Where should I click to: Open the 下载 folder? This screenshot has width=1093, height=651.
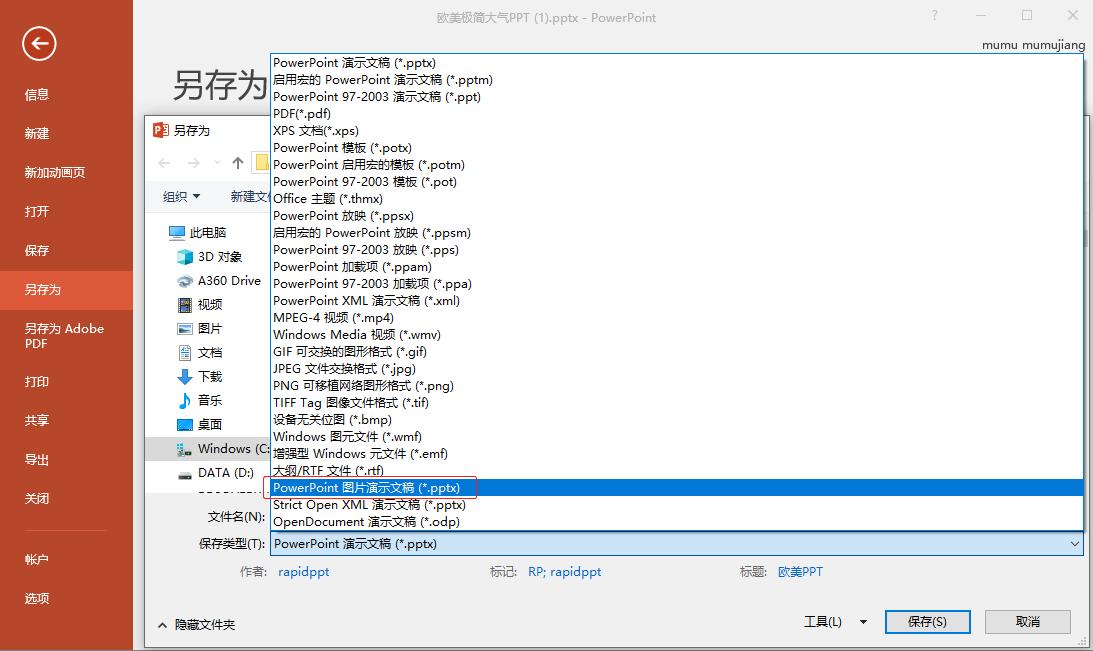coord(209,377)
